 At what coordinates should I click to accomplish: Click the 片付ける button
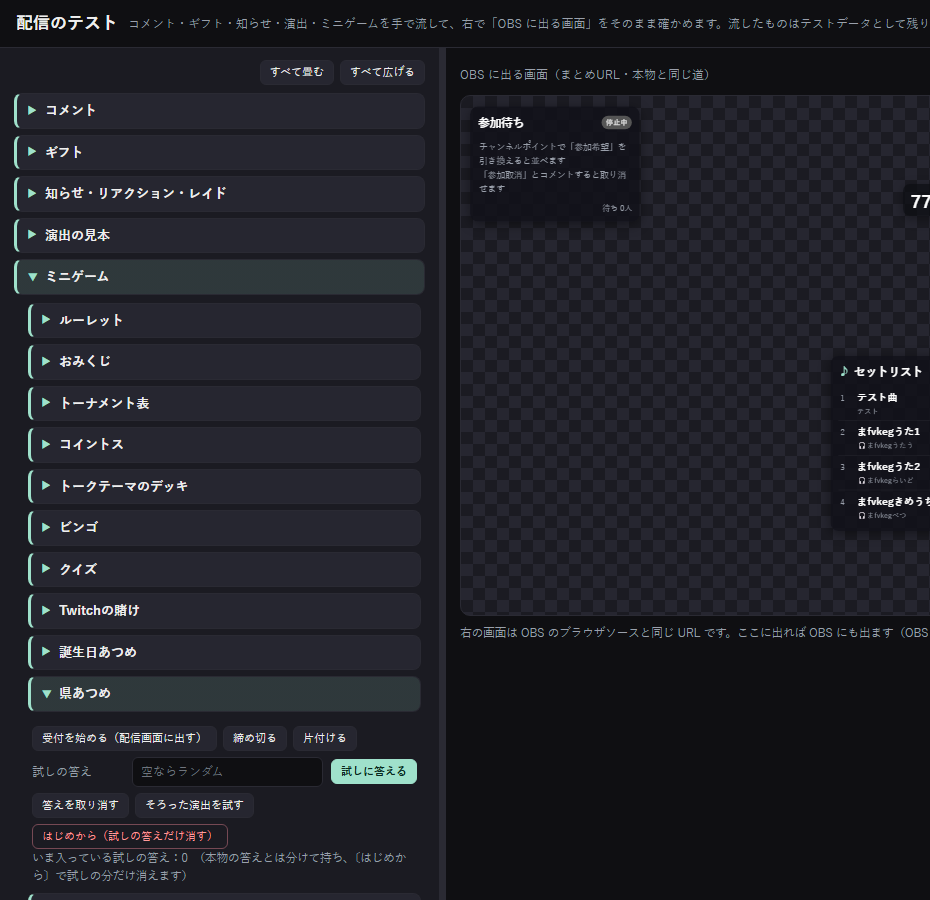(x=324, y=738)
